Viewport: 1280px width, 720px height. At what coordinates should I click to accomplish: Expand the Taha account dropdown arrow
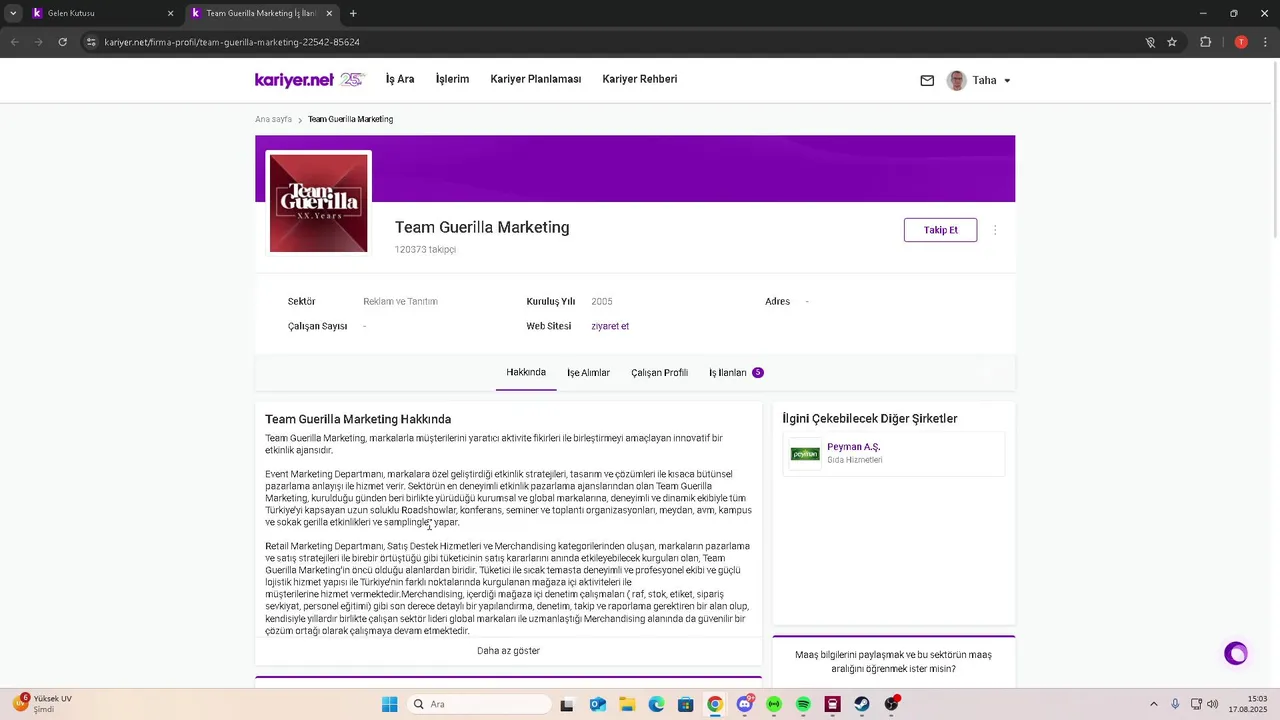(1007, 81)
